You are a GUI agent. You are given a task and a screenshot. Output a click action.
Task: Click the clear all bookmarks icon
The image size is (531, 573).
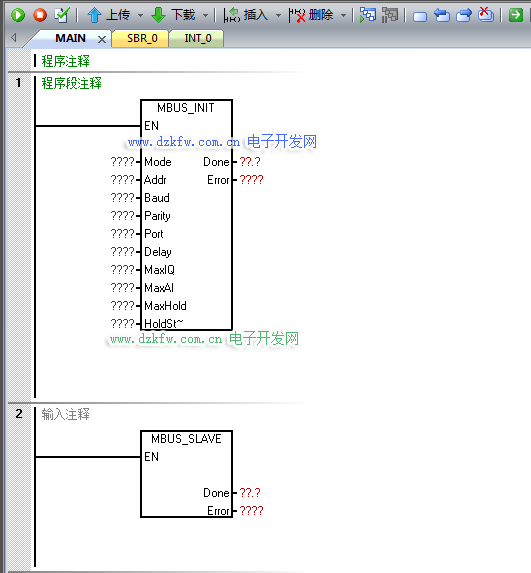tap(486, 15)
